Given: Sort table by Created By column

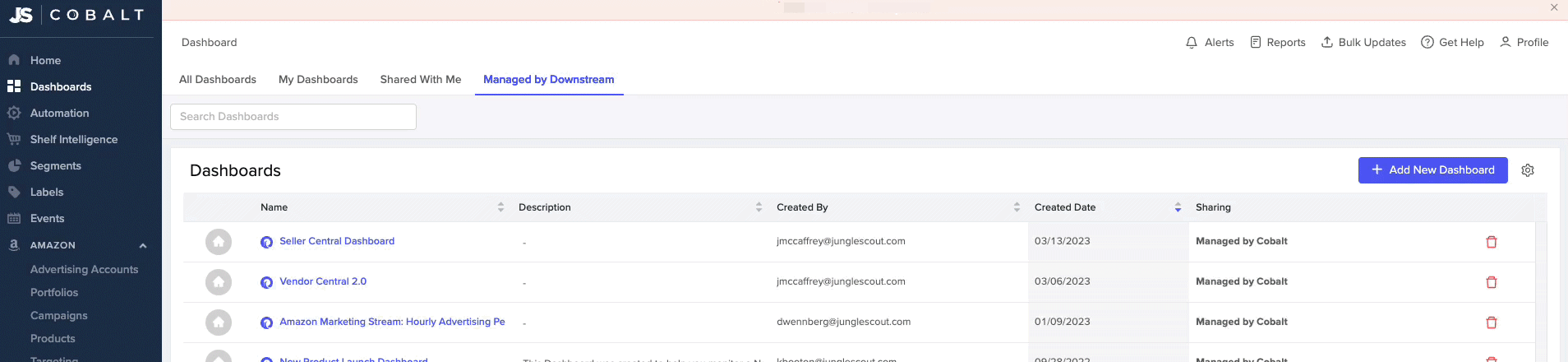Looking at the screenshot, I should [1017, 207].
